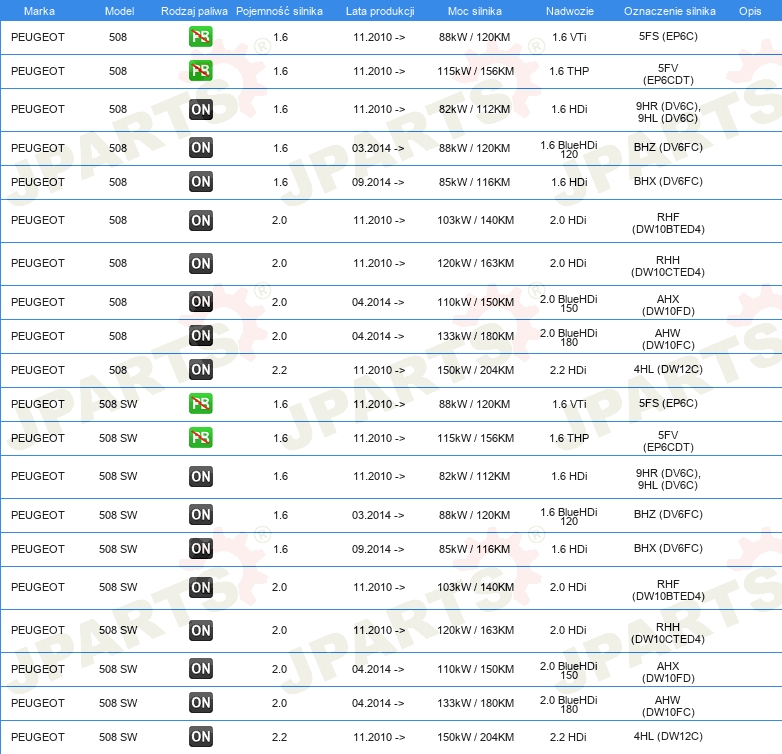Click diesel ON icon for 508 BHZ engine
The width and height of the screenshot is (782, 754).
click(200, 148)
